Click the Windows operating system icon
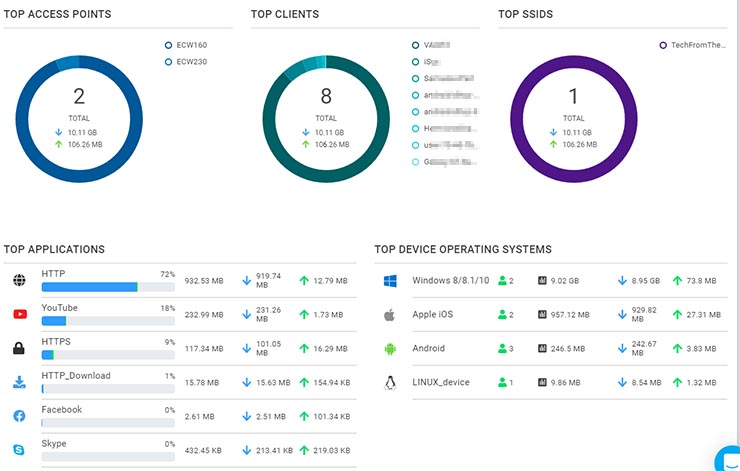The width and height of the screenshot is (740, 471). [x=390, y=281]
